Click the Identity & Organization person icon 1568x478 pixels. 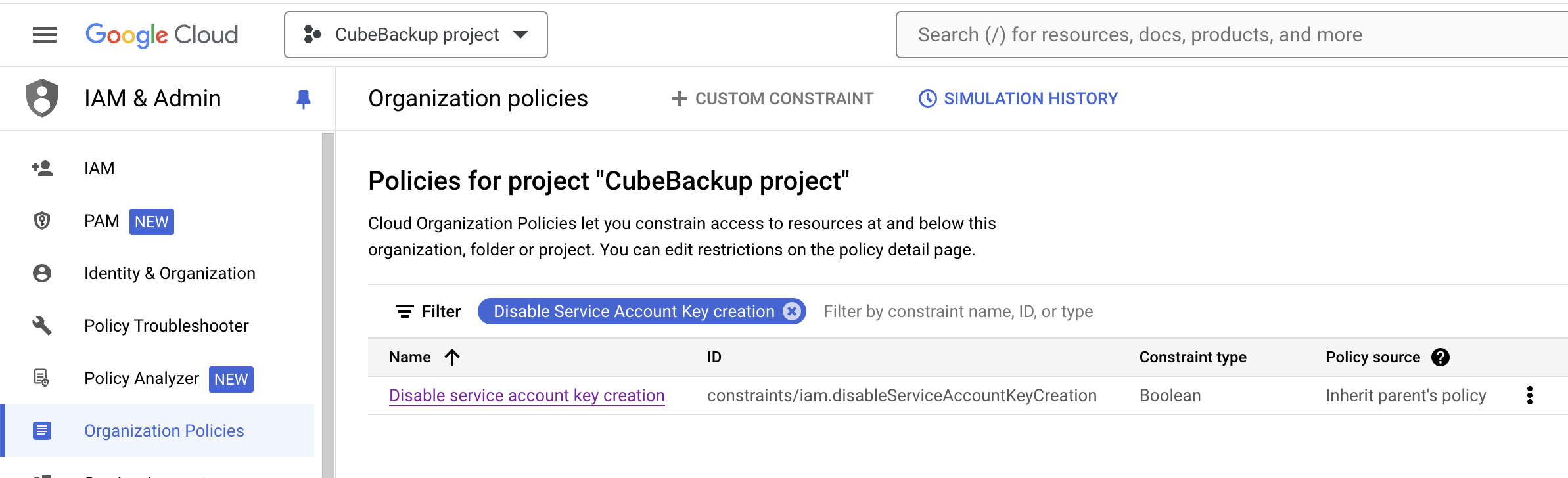pyautogui.click(x=42, y=273)
